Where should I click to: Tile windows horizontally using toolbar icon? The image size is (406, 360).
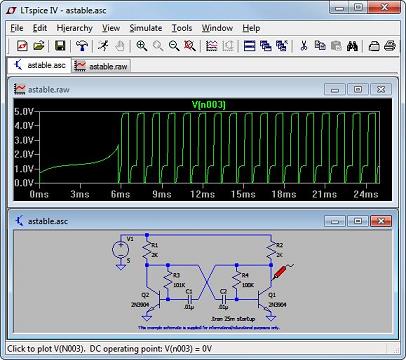coord(249,46)
